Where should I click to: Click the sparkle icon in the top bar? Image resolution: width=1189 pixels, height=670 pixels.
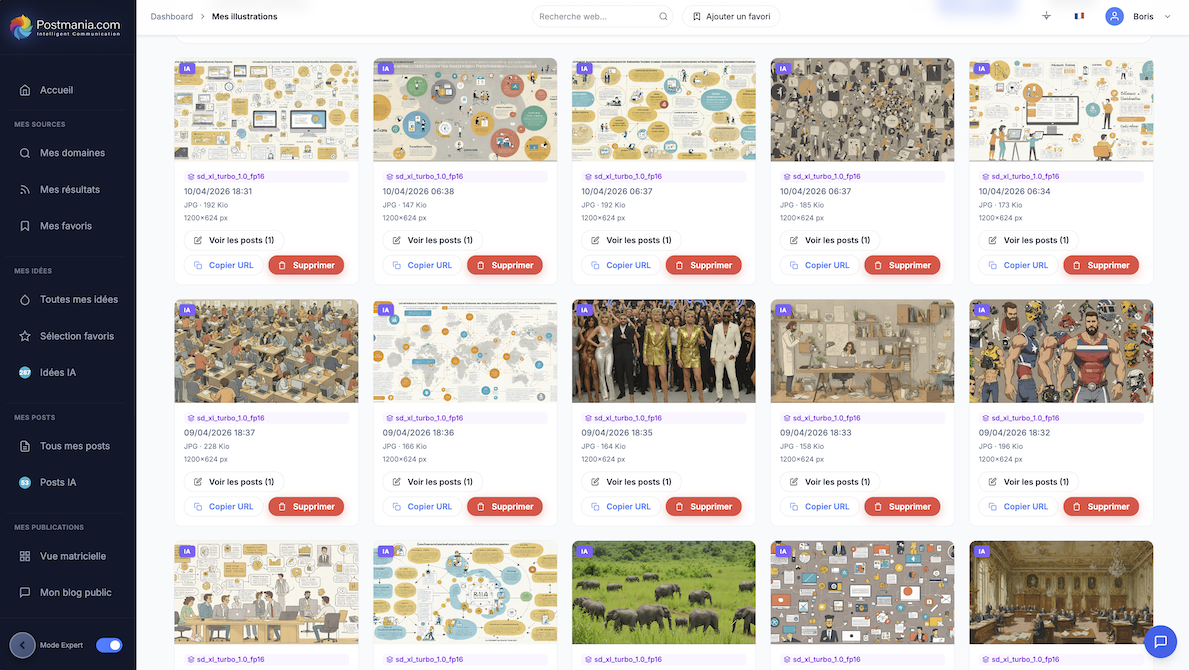click(x=1046, y=16)
